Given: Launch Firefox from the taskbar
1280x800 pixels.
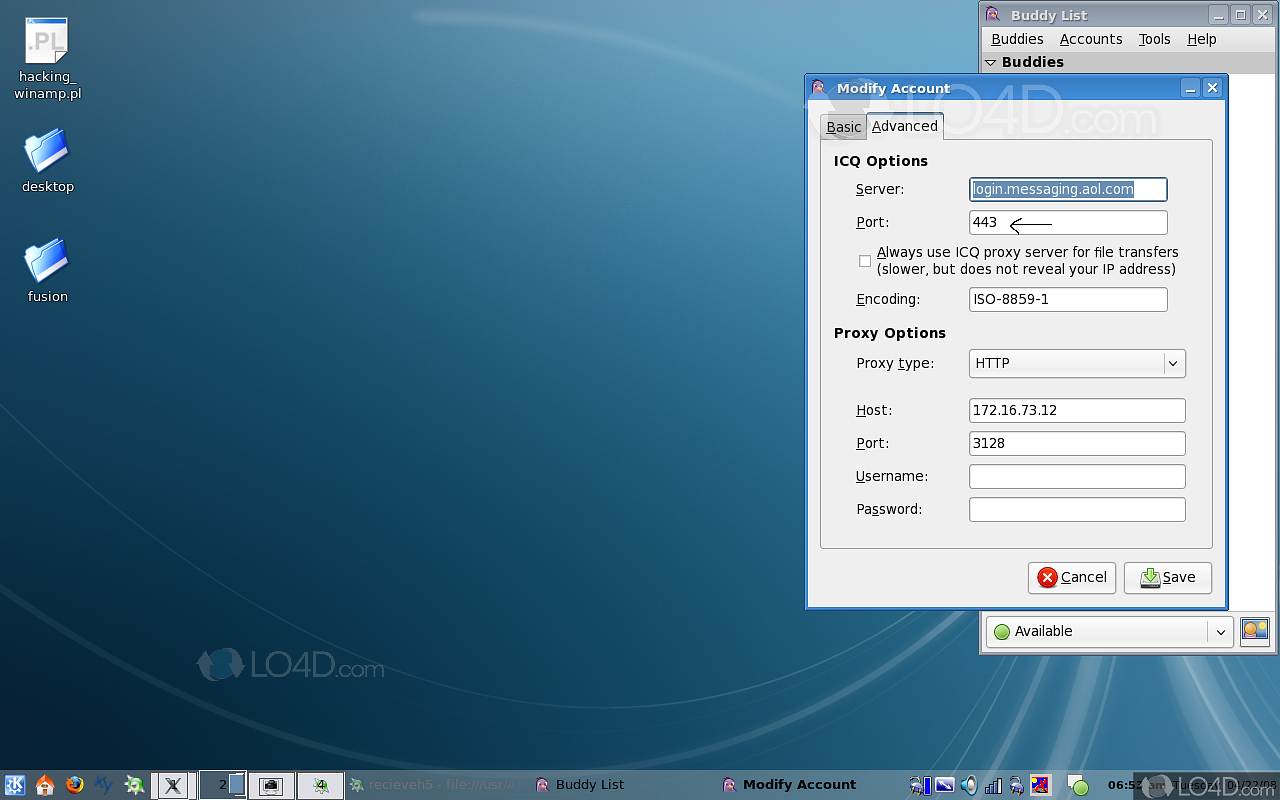Looking at the screenshot, I should 75,785.
